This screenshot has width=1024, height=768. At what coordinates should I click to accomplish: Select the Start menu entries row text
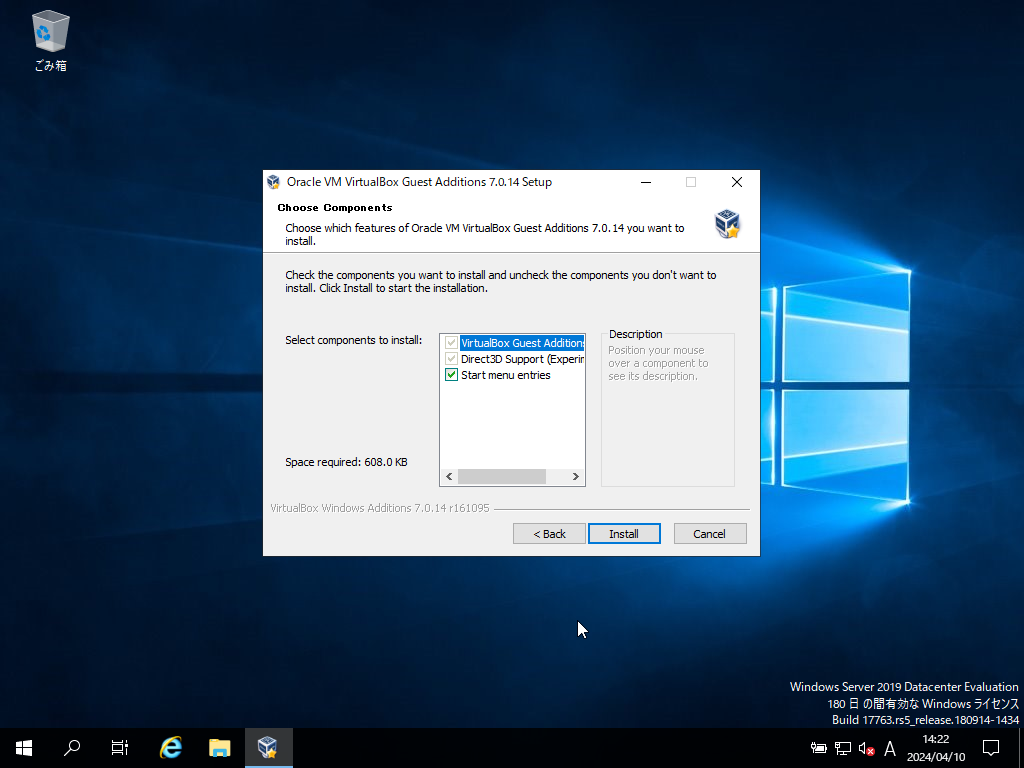point(505,375)
